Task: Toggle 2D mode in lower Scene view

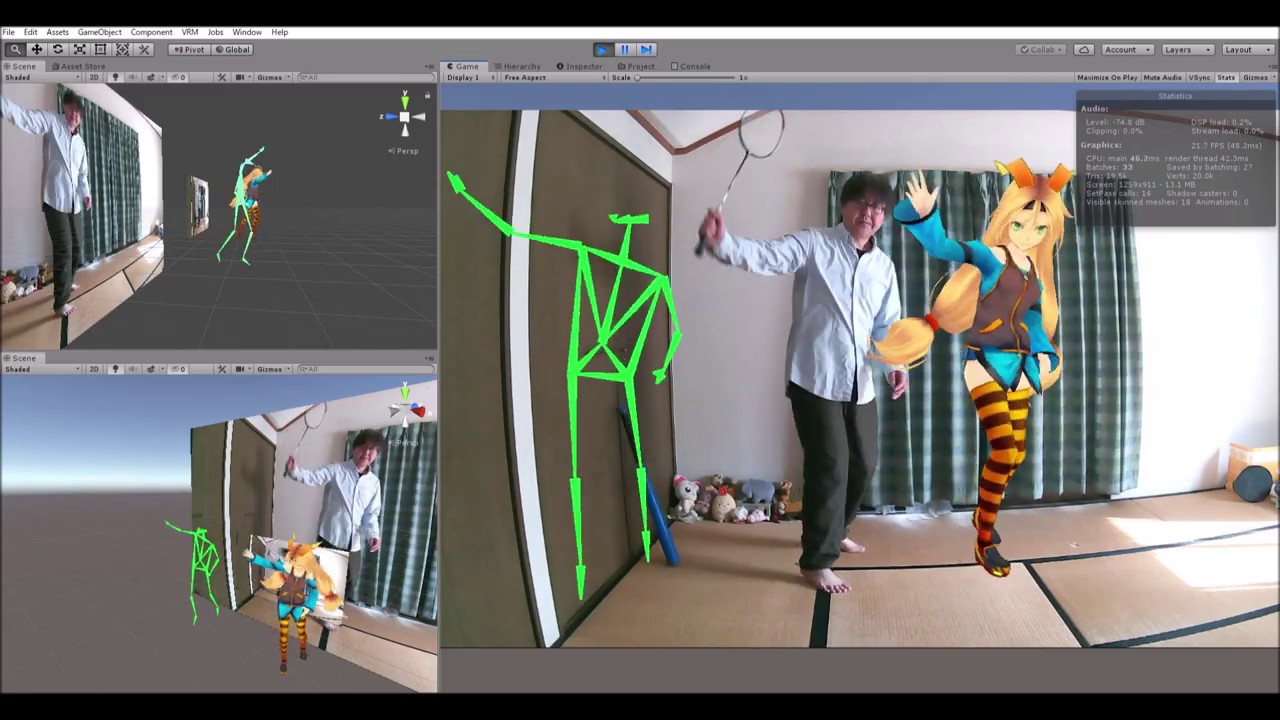Action: pyautogui.click(x=95, y=369)
